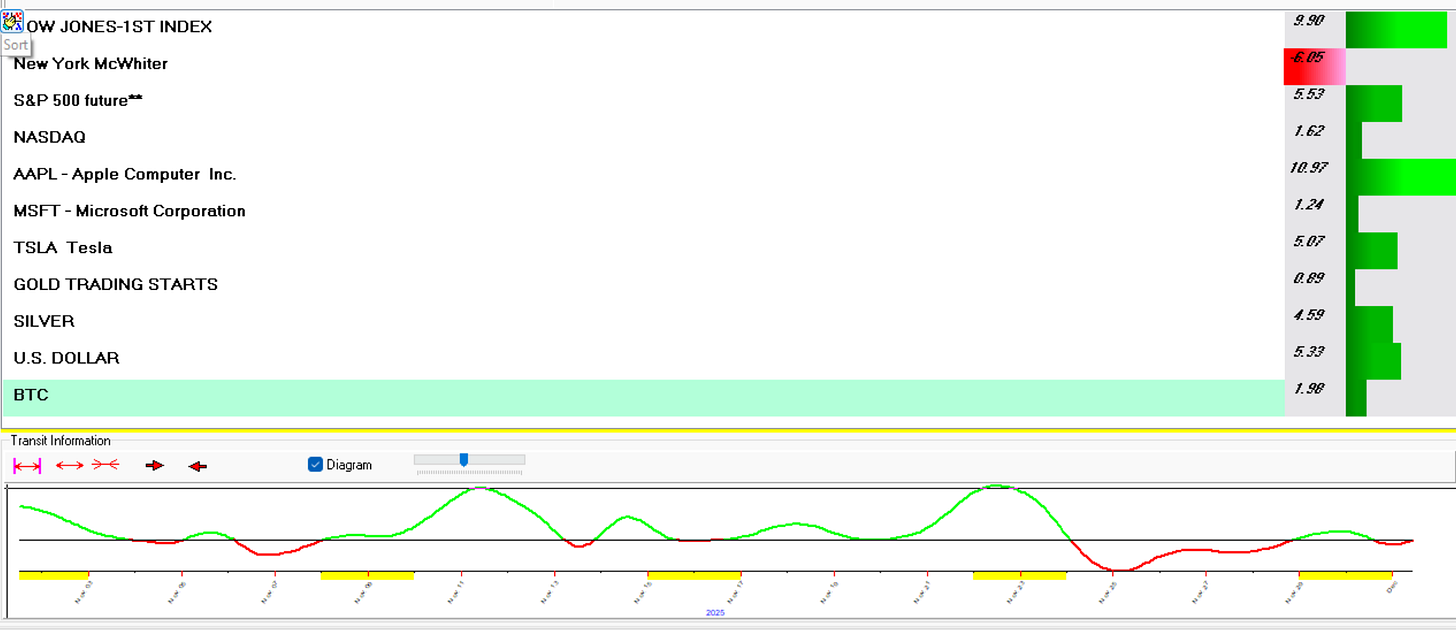
Task: Click the diagram zoom slider thumb
Action: coord(463,459)
